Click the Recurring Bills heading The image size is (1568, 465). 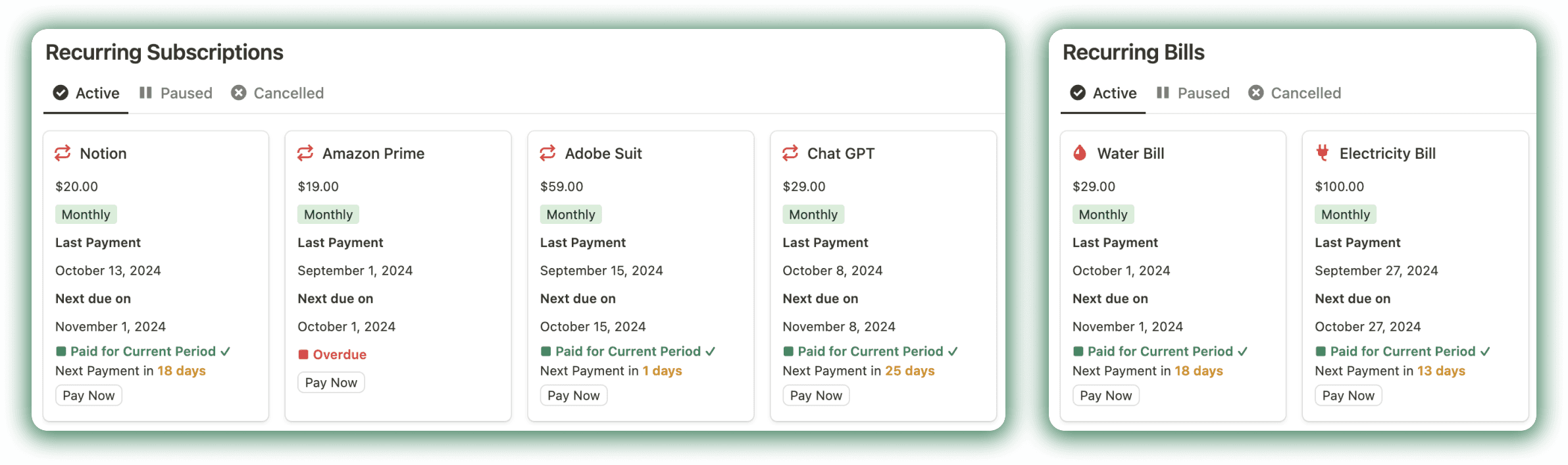tap(1134, 52)
